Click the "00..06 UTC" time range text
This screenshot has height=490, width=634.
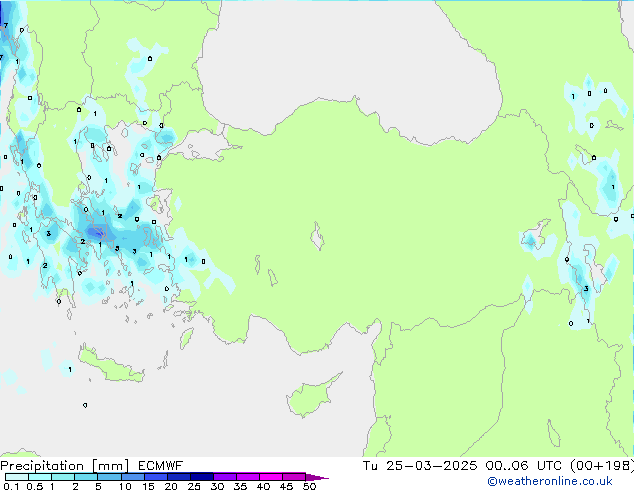coord(524,466)
